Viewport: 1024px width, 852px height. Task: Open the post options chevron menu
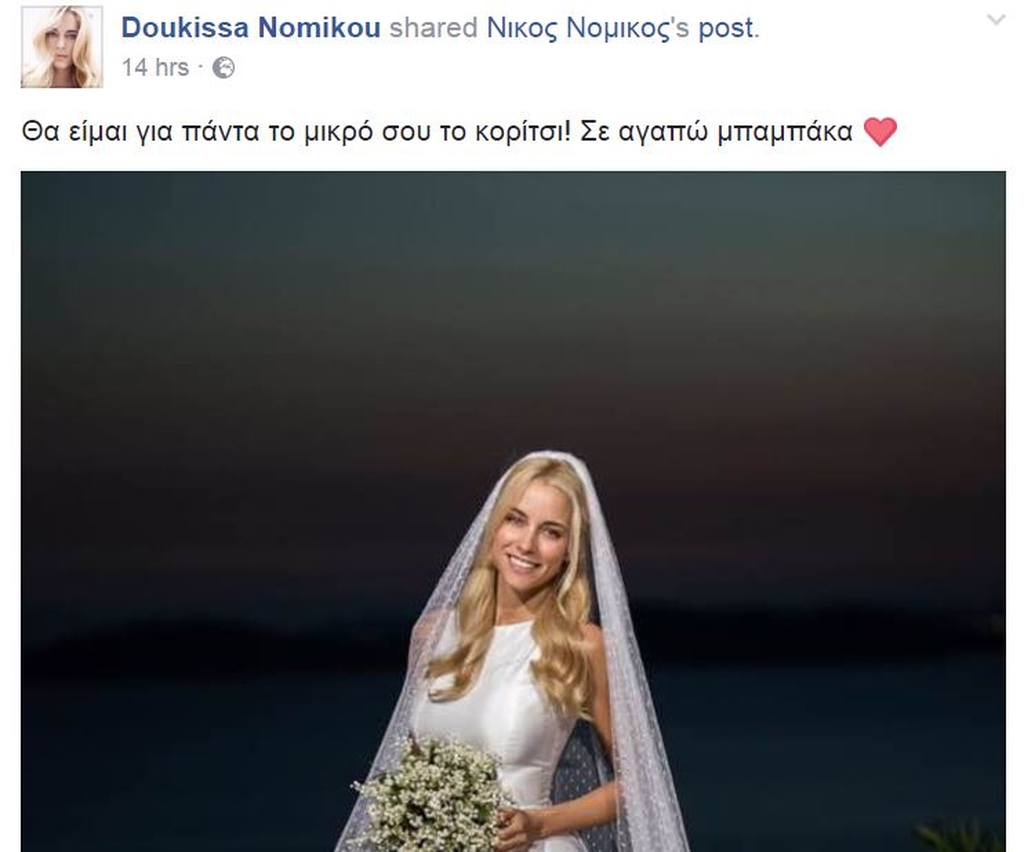pyautogui.click(x=995, y=20)
